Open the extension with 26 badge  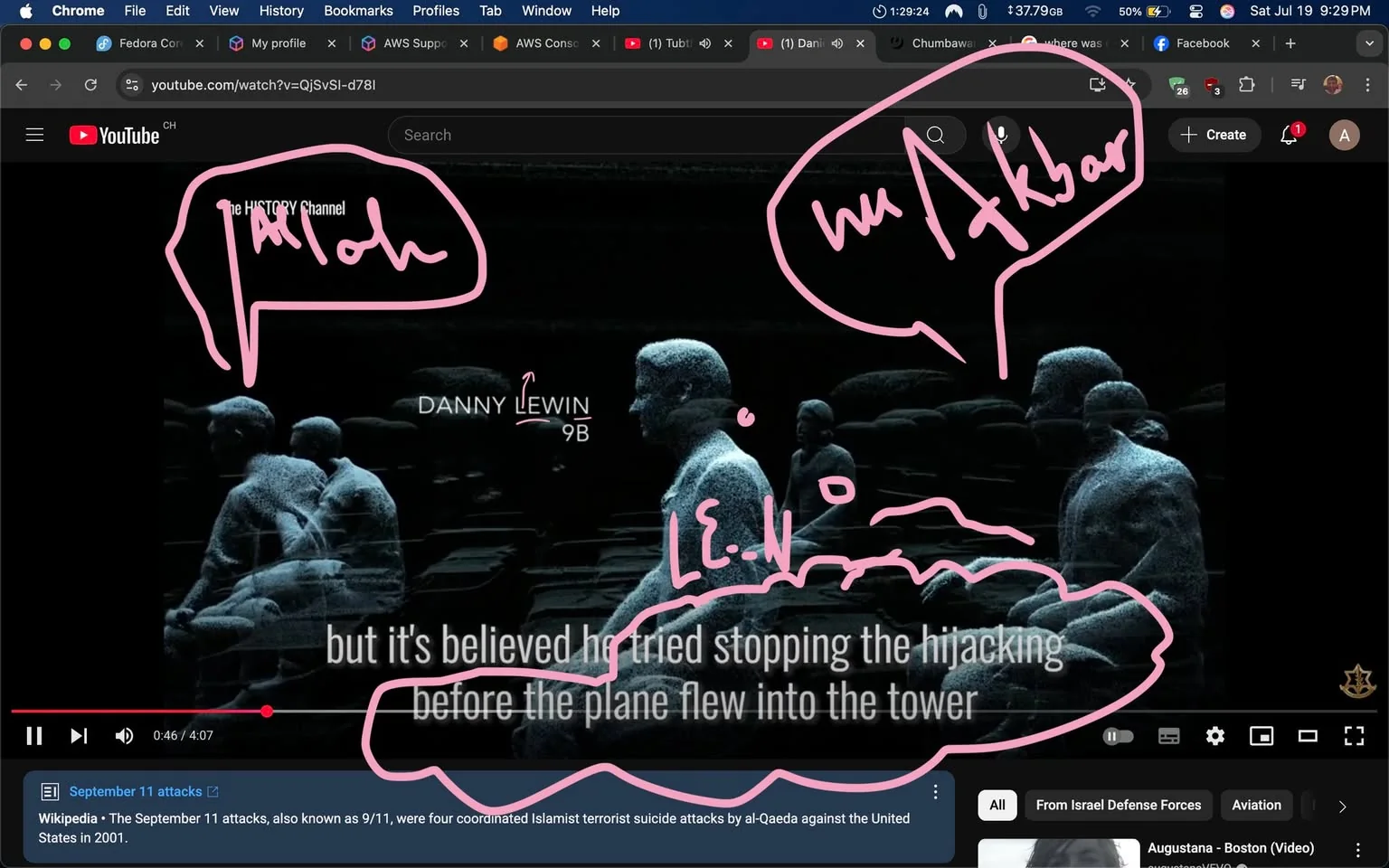[x=1177, y=85]
